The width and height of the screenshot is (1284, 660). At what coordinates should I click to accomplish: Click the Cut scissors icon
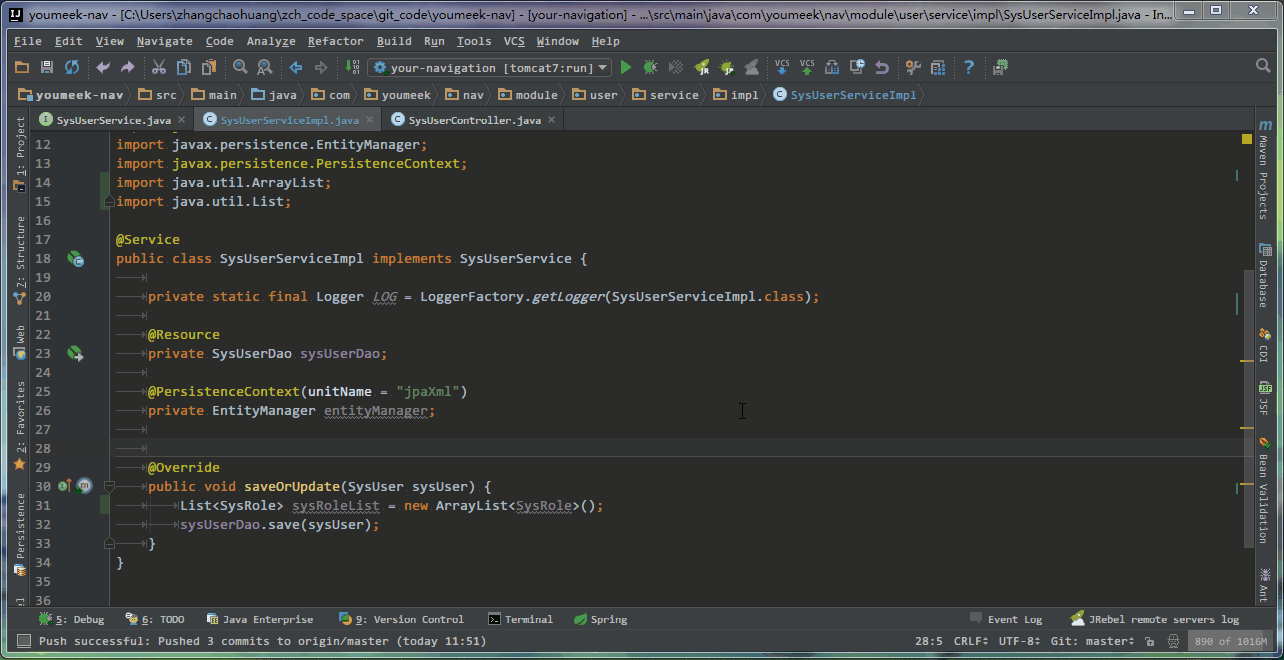click(158, 67)
